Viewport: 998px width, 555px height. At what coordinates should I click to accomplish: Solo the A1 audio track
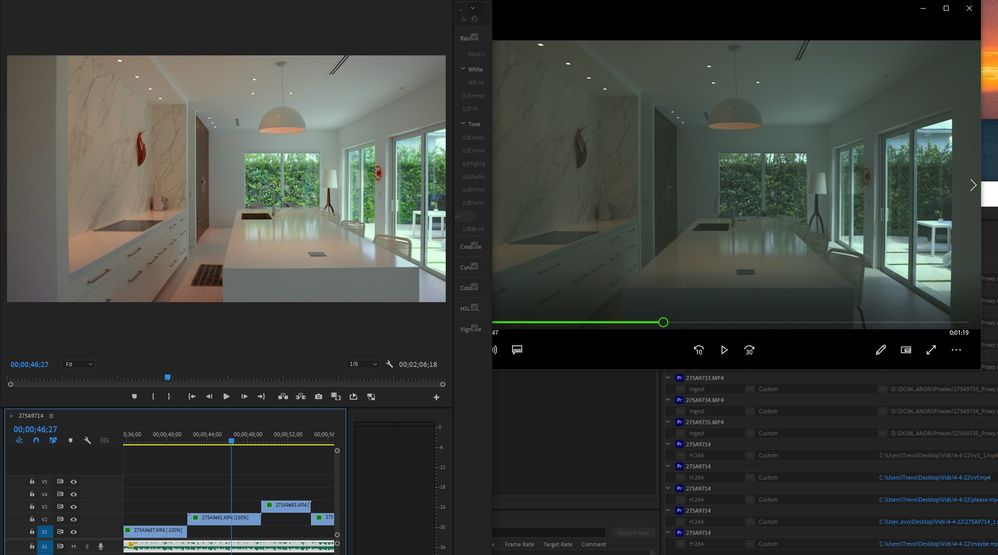coord(87,546)
